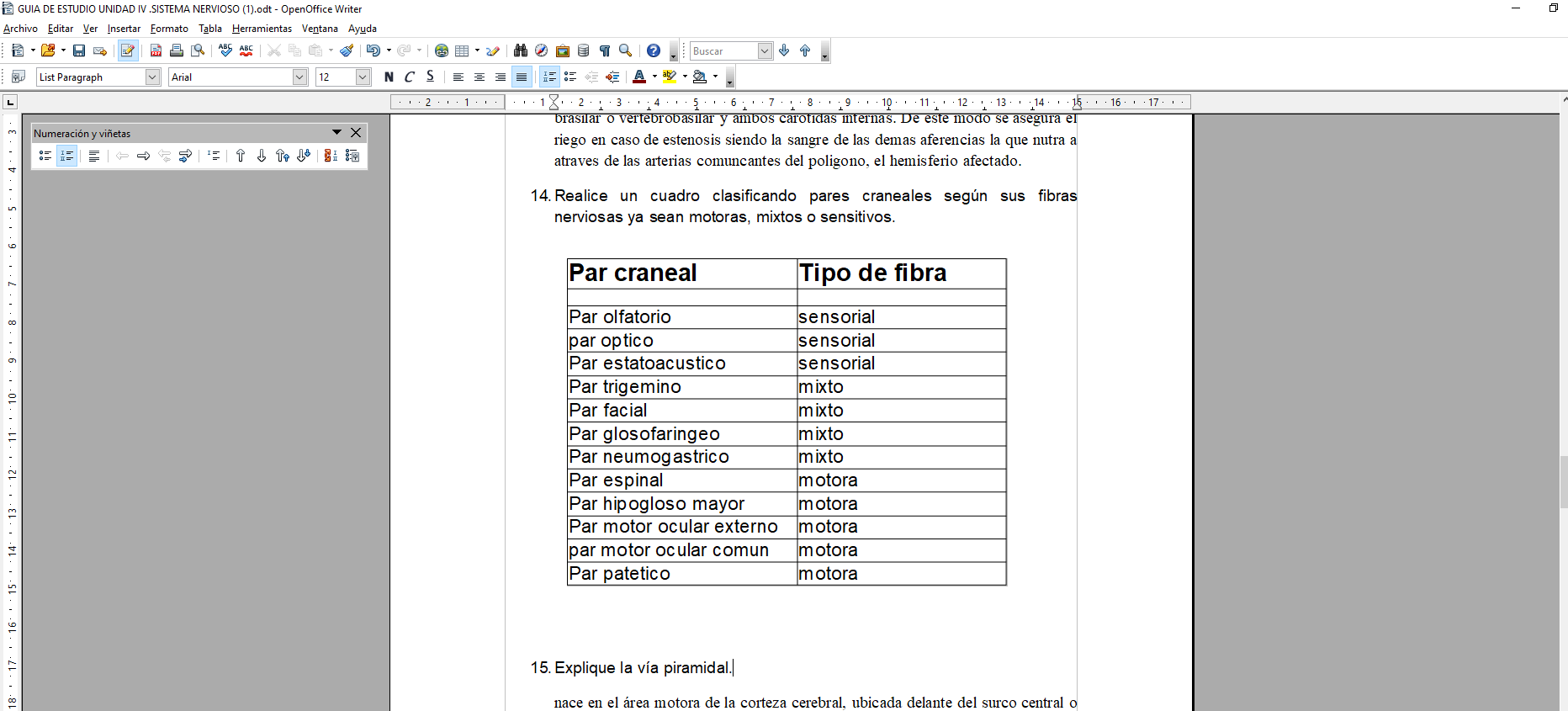
Task: Insert a table using the grid icon
Action: (x=462, y=51)
